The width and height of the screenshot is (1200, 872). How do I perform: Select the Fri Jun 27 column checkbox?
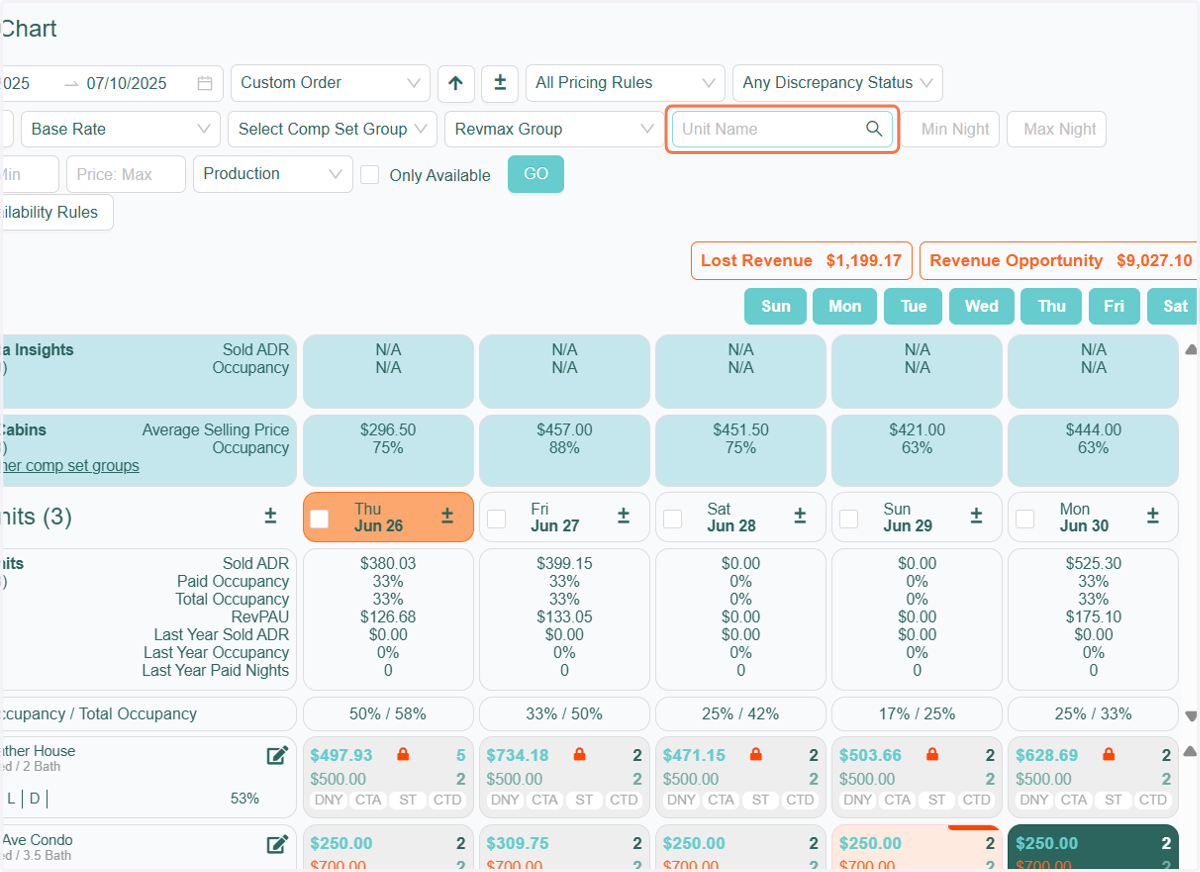496,518
